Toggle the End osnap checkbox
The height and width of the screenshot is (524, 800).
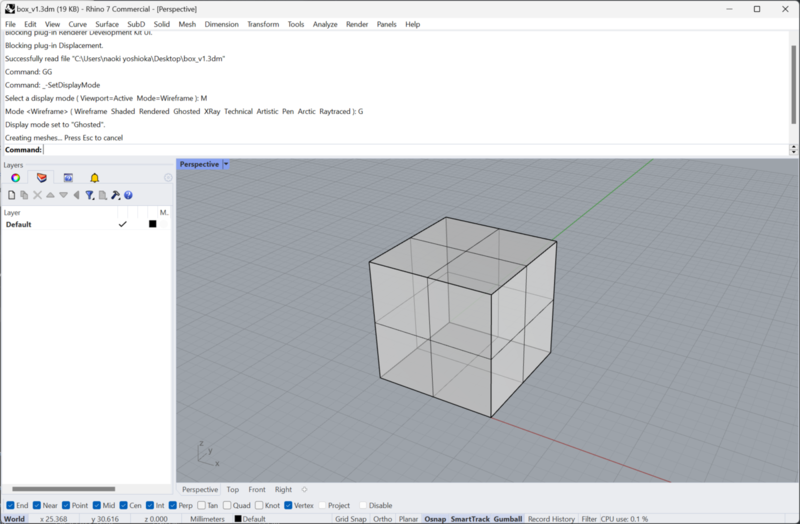(x=10, y=505)
